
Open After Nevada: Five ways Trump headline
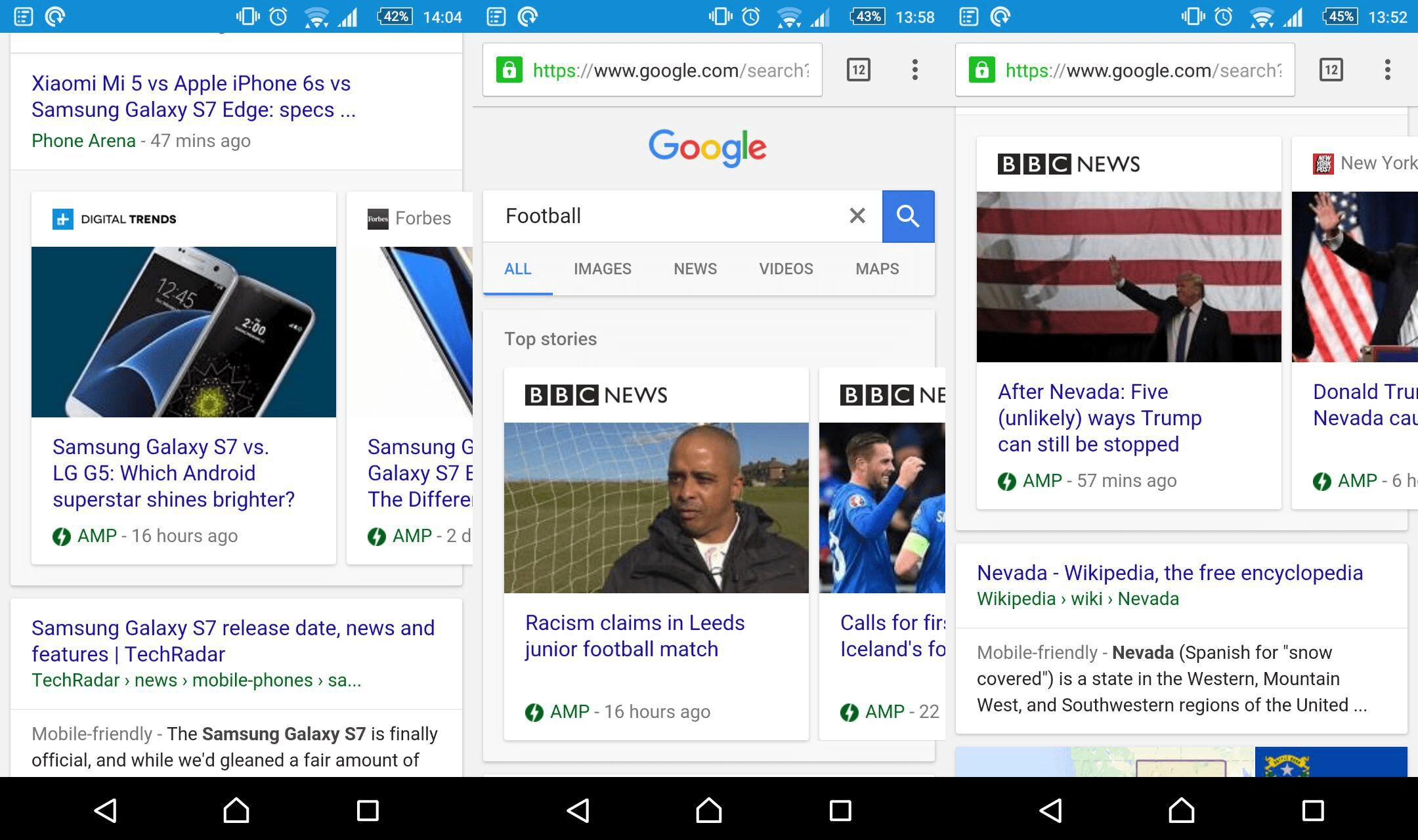1100,418
